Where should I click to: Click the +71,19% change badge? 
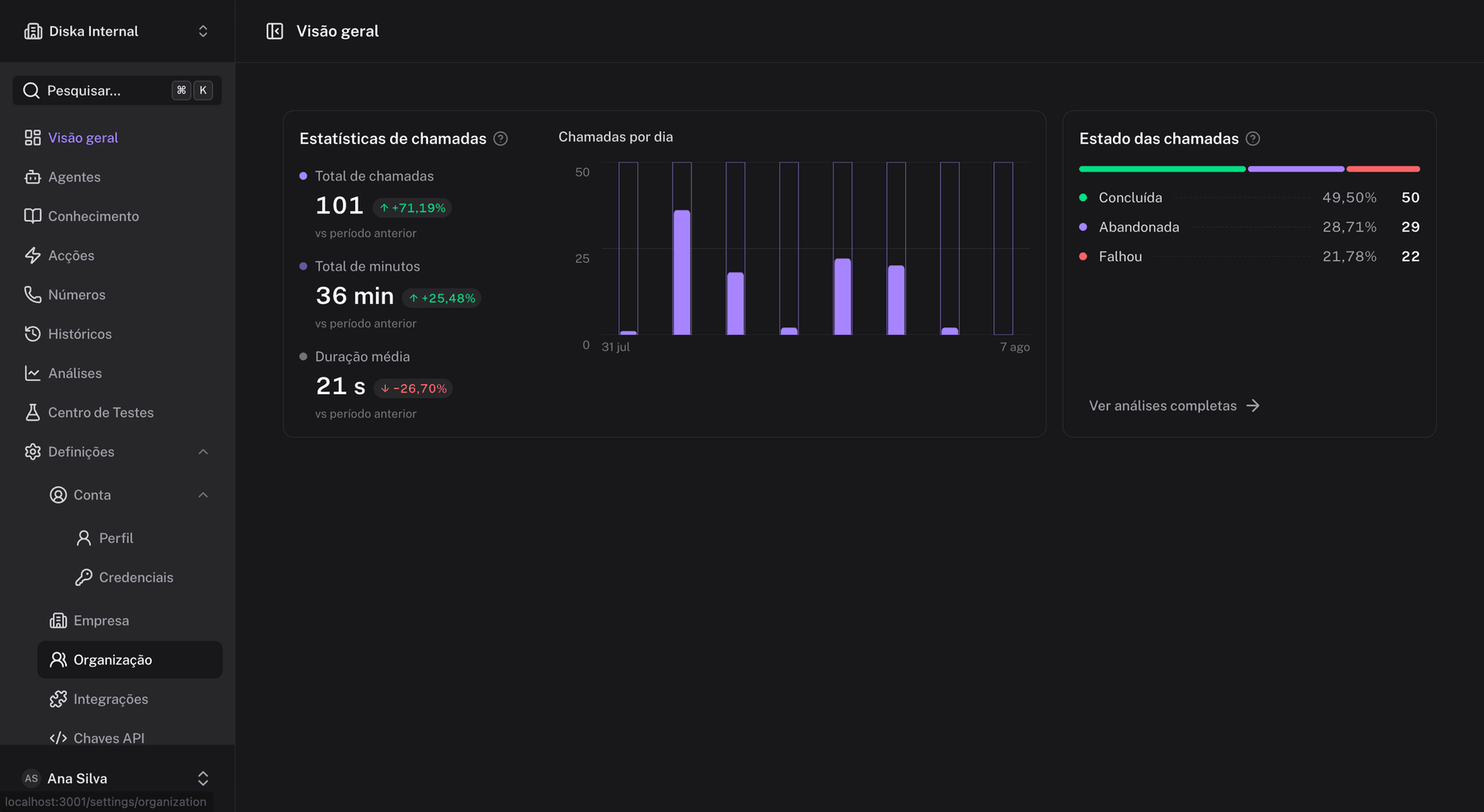[412, 208]
